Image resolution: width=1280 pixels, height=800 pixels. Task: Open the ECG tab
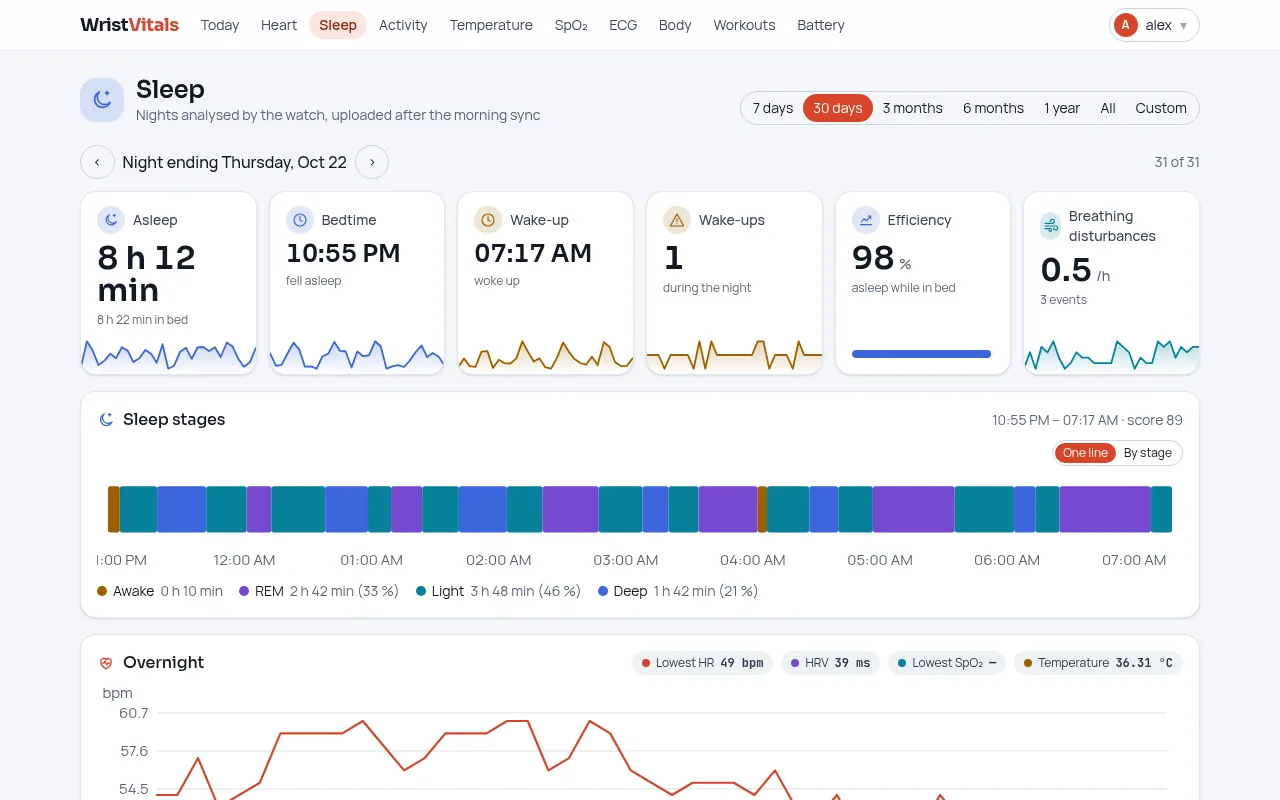pos(623,25)
